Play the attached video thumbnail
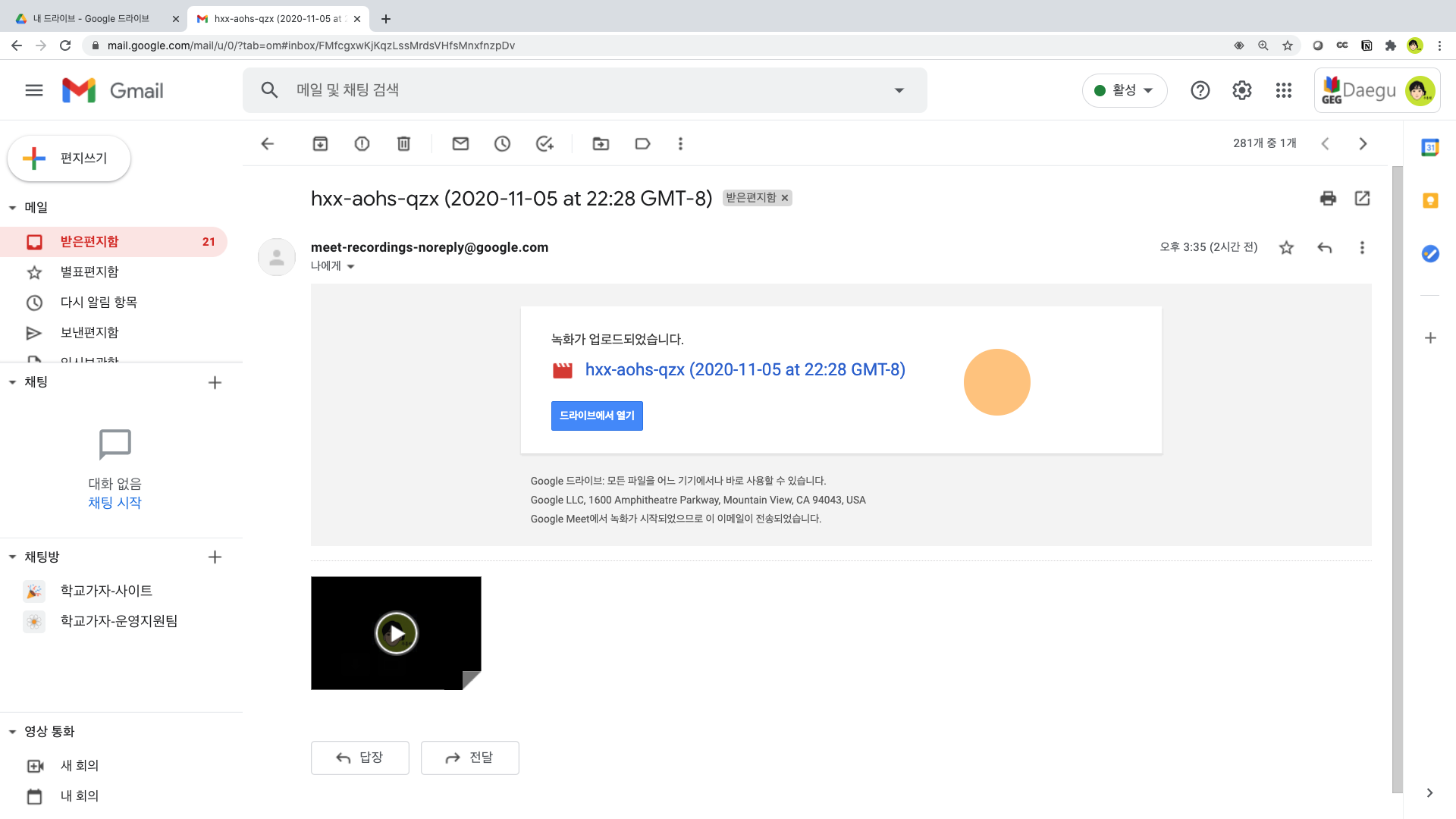The height and width of the screenshot is (819, 1456). (x=396, y=633)
